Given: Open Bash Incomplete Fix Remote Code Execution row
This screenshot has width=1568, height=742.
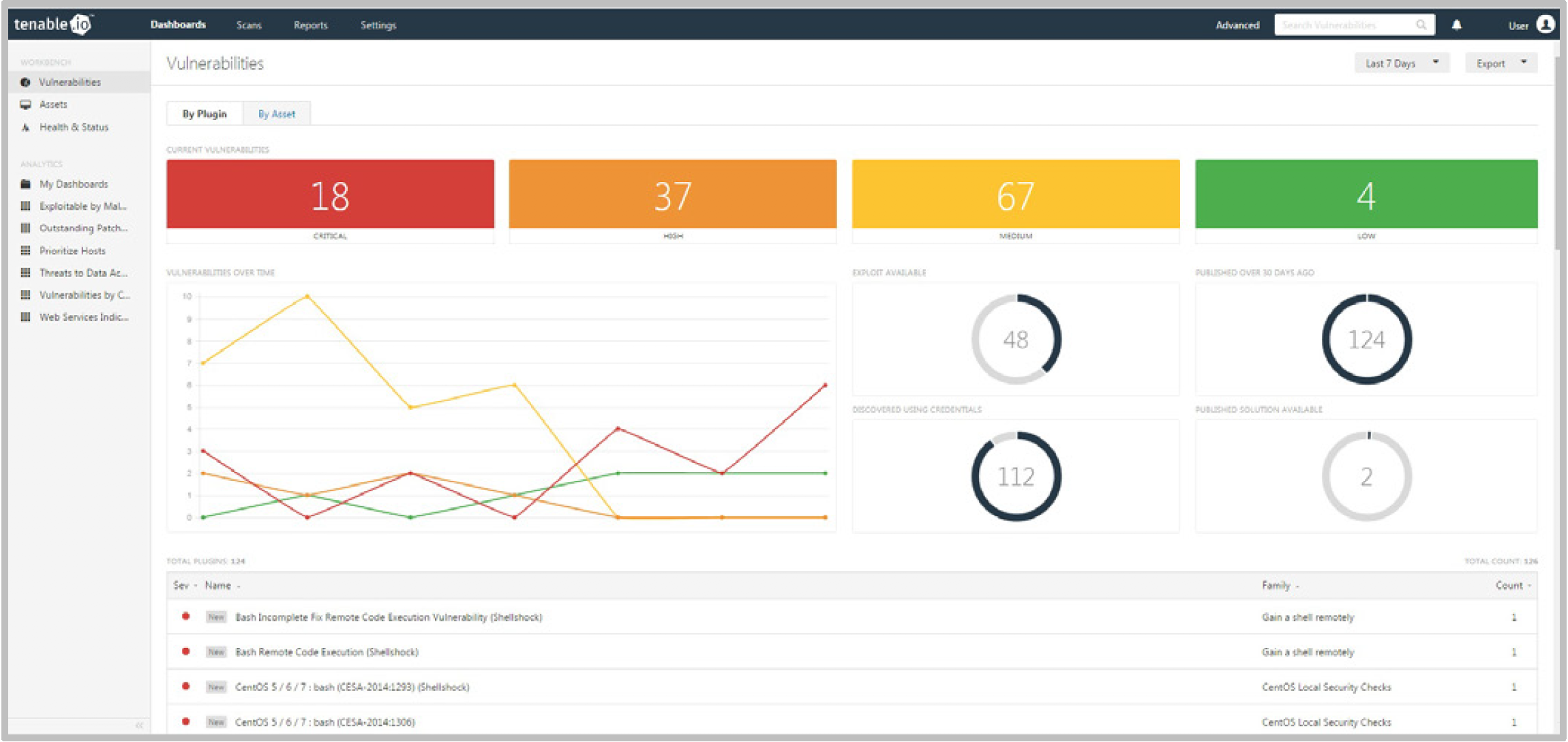Looking at the screenshot, I should coord(852,617).
